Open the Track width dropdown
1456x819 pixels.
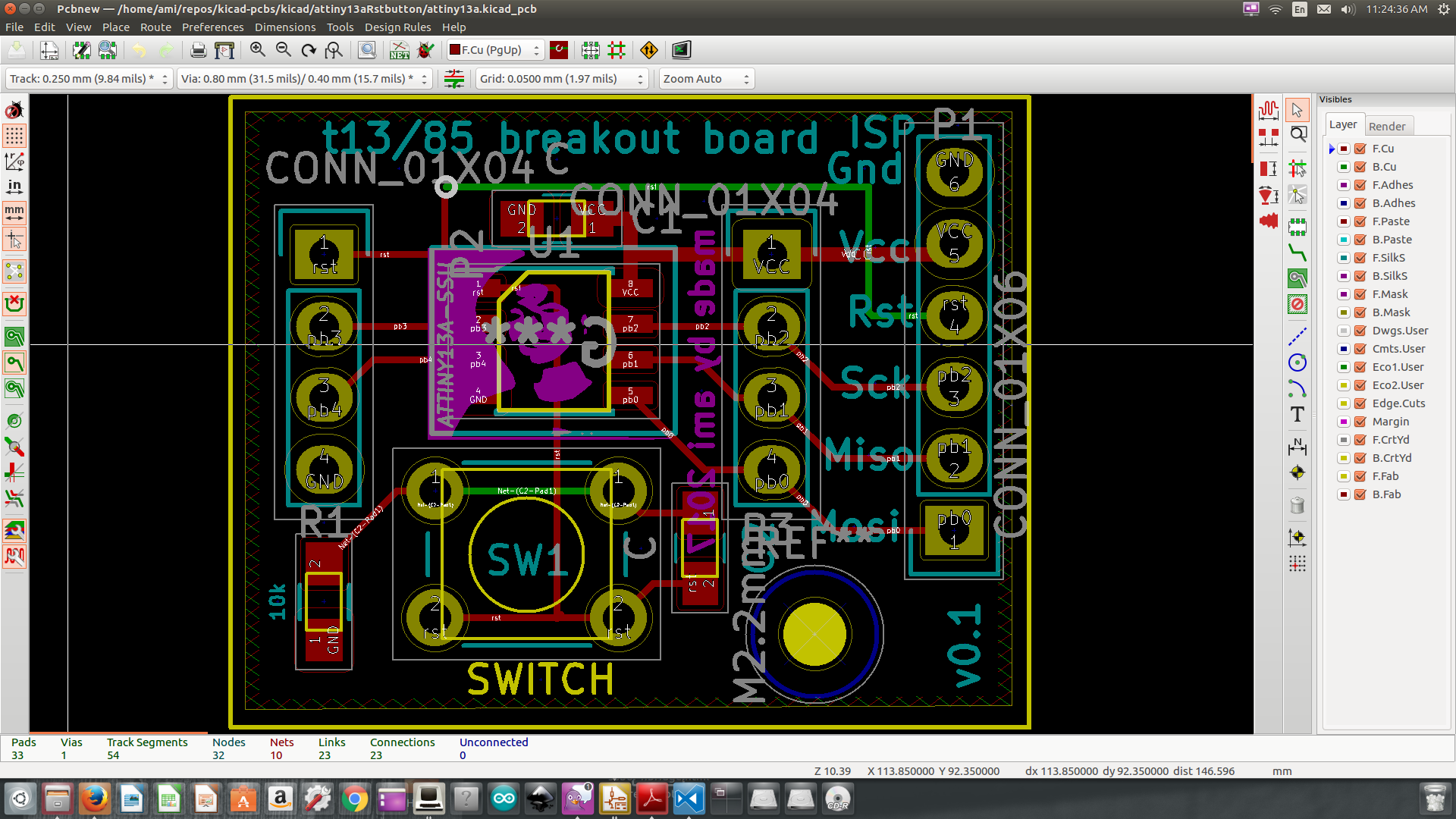click(x=89, y=79)
